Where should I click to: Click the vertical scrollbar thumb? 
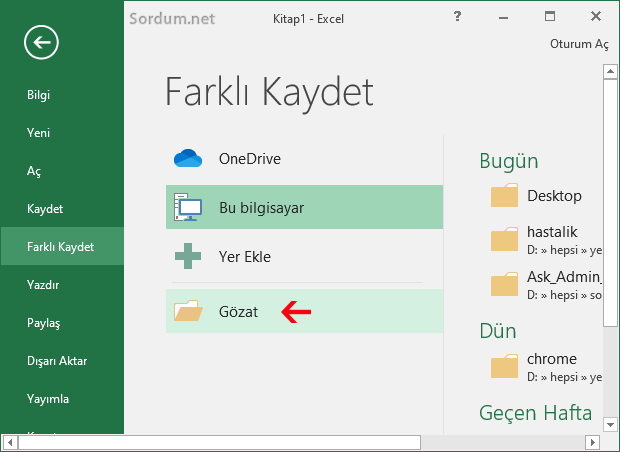tap(610, 203)
